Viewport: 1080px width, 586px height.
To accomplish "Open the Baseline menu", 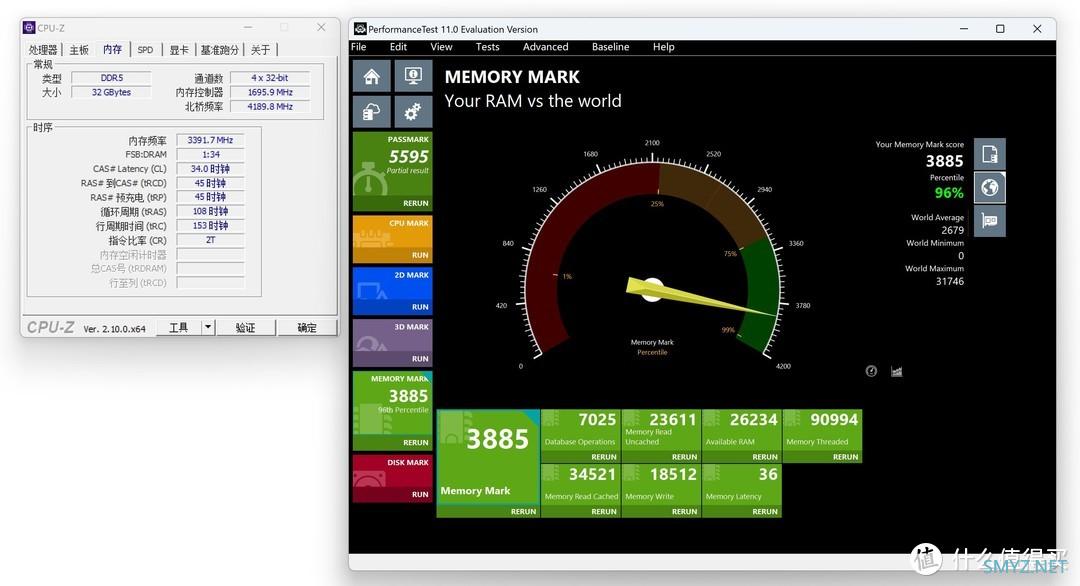I will (x=610, y=47).
